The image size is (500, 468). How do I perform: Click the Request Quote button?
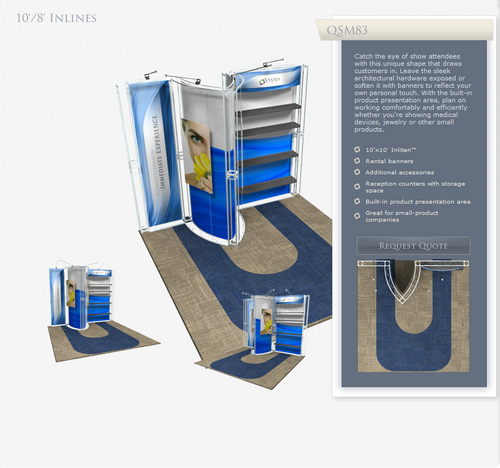coord(413,246)
